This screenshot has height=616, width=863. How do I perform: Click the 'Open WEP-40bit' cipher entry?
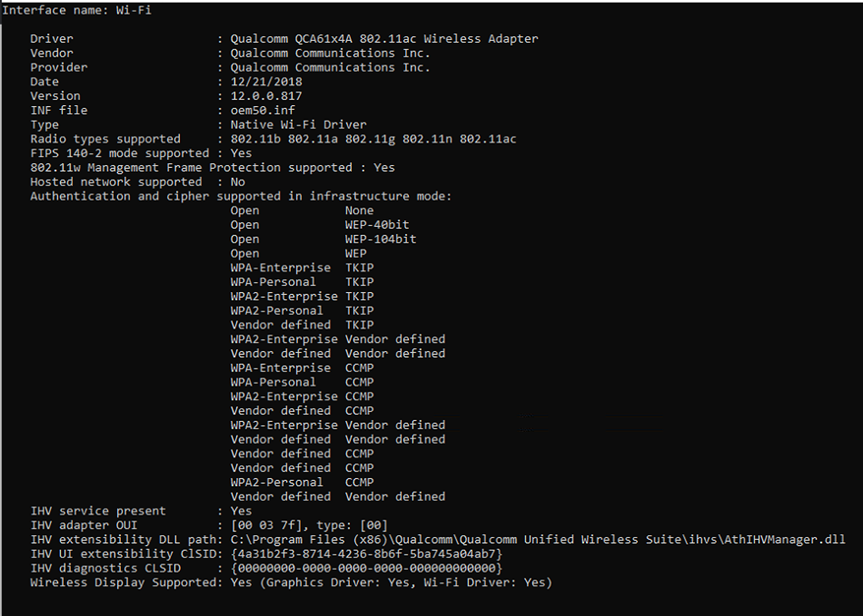pos(320,225)
